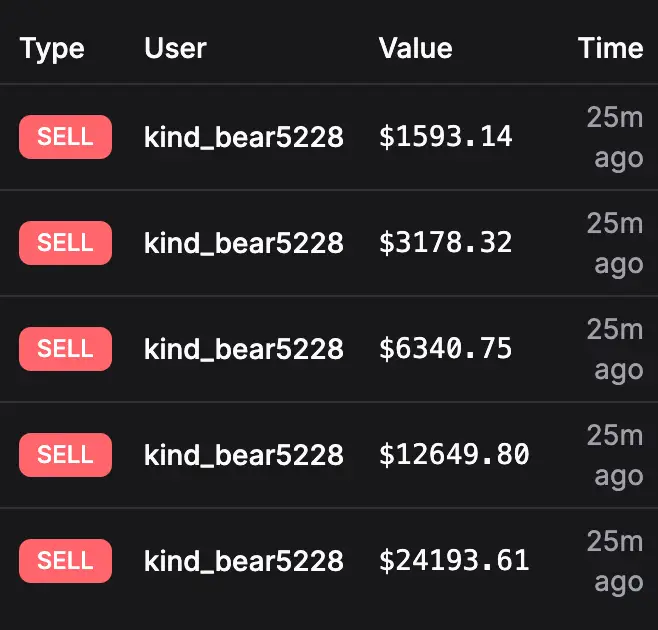Open kind_bear5228 profile in the first row

(x=244, y=137)
